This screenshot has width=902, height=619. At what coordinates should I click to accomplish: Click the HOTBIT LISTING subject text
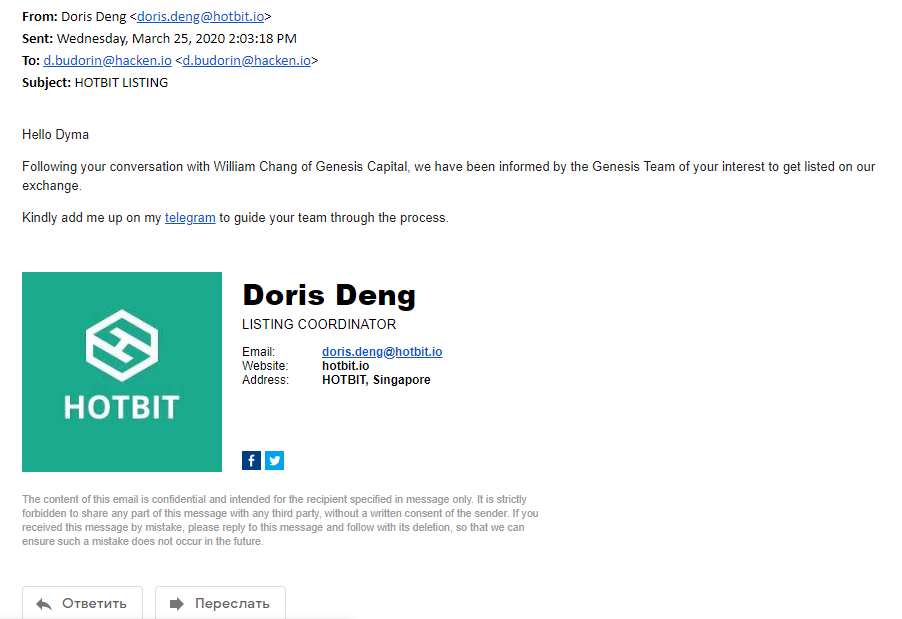[x=121, y=83]
